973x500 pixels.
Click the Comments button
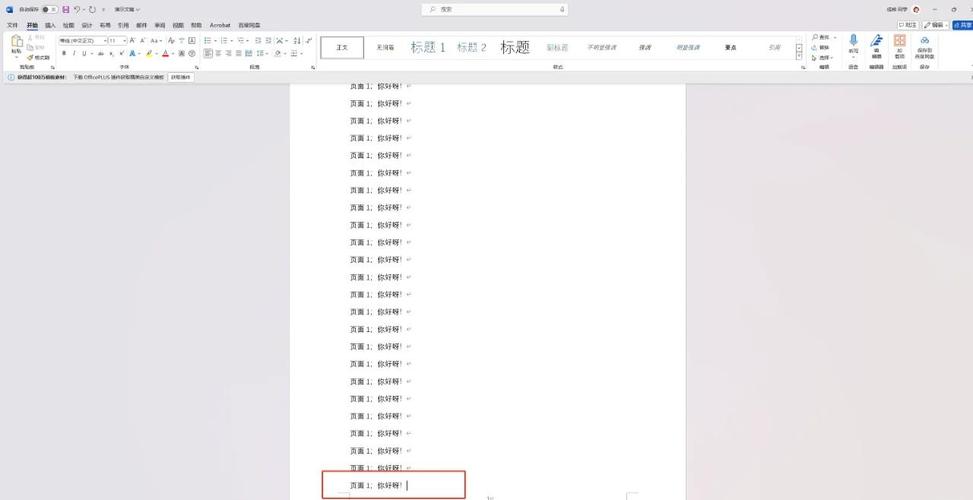908,25
